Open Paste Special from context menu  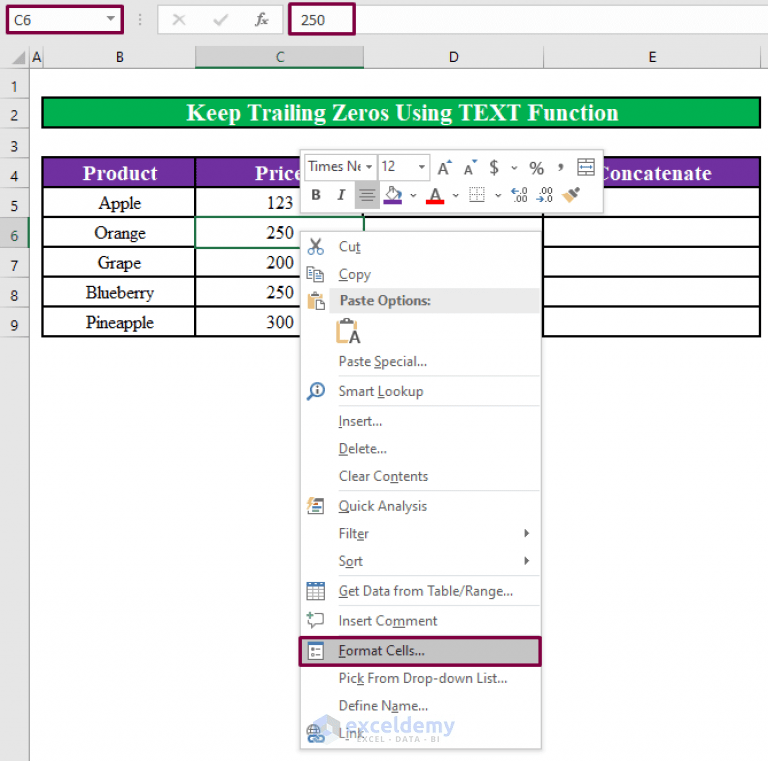click(420, 361)
